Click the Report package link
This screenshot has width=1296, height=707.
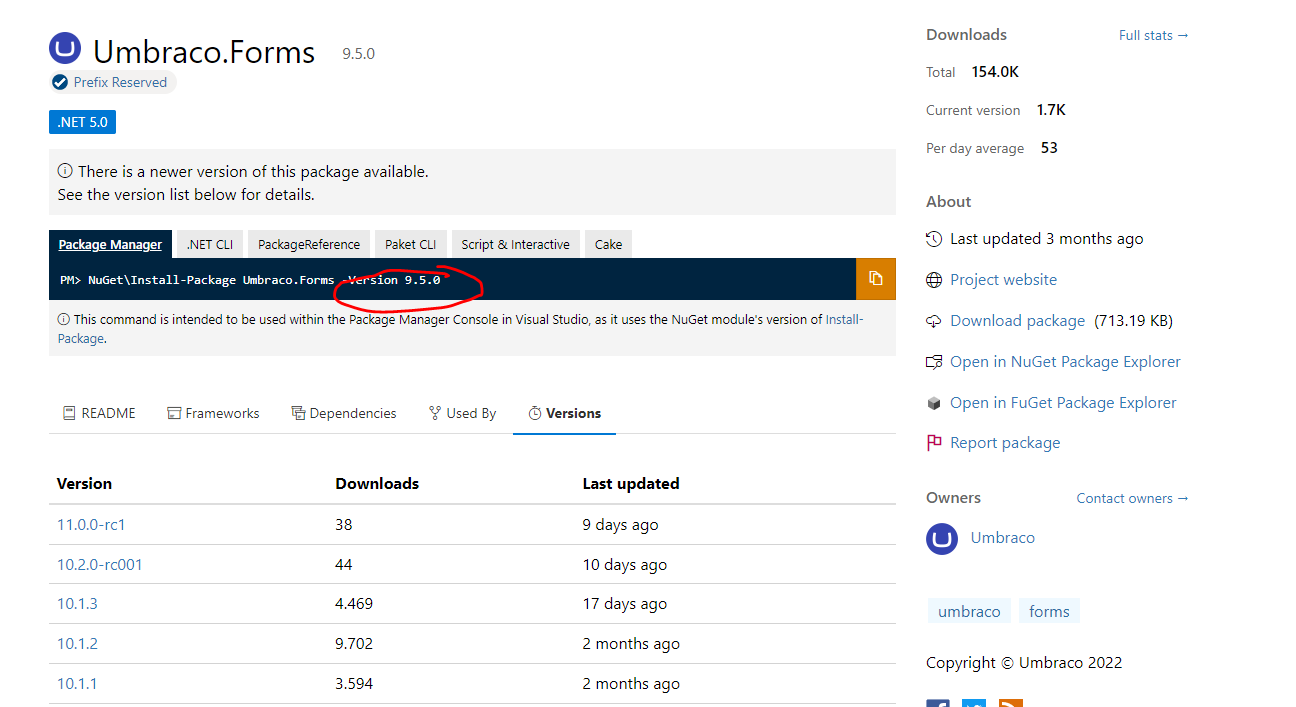click(x=1005, y=443)
